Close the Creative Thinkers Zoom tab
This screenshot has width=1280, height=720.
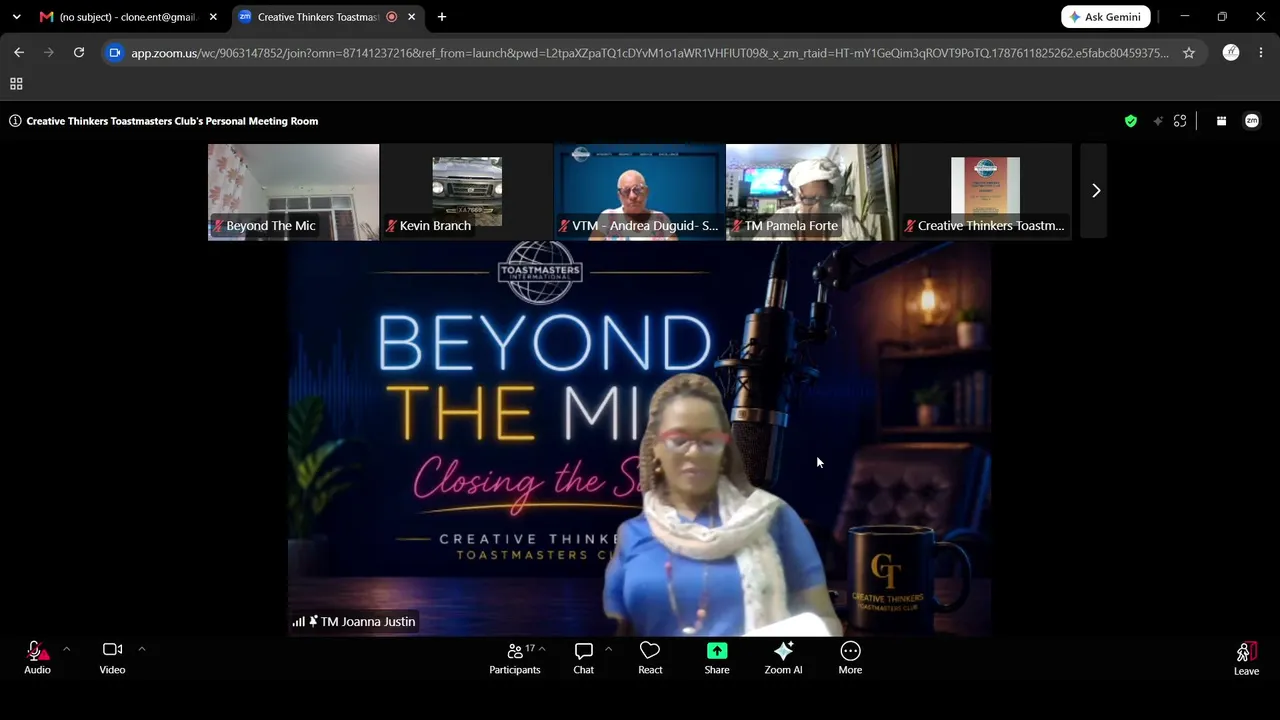click(411, 17)
